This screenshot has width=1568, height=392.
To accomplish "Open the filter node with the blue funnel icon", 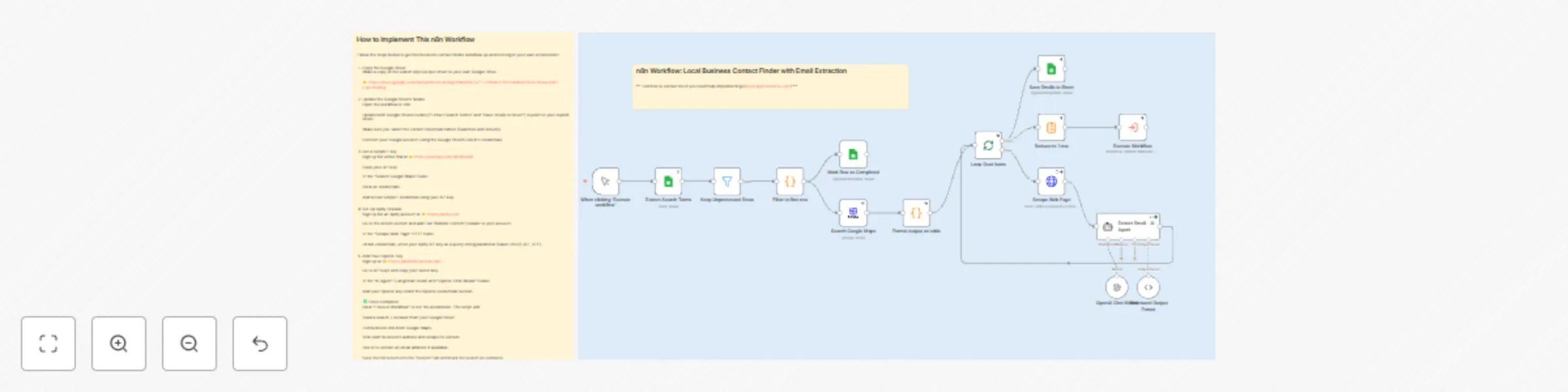I will (727, 182).
